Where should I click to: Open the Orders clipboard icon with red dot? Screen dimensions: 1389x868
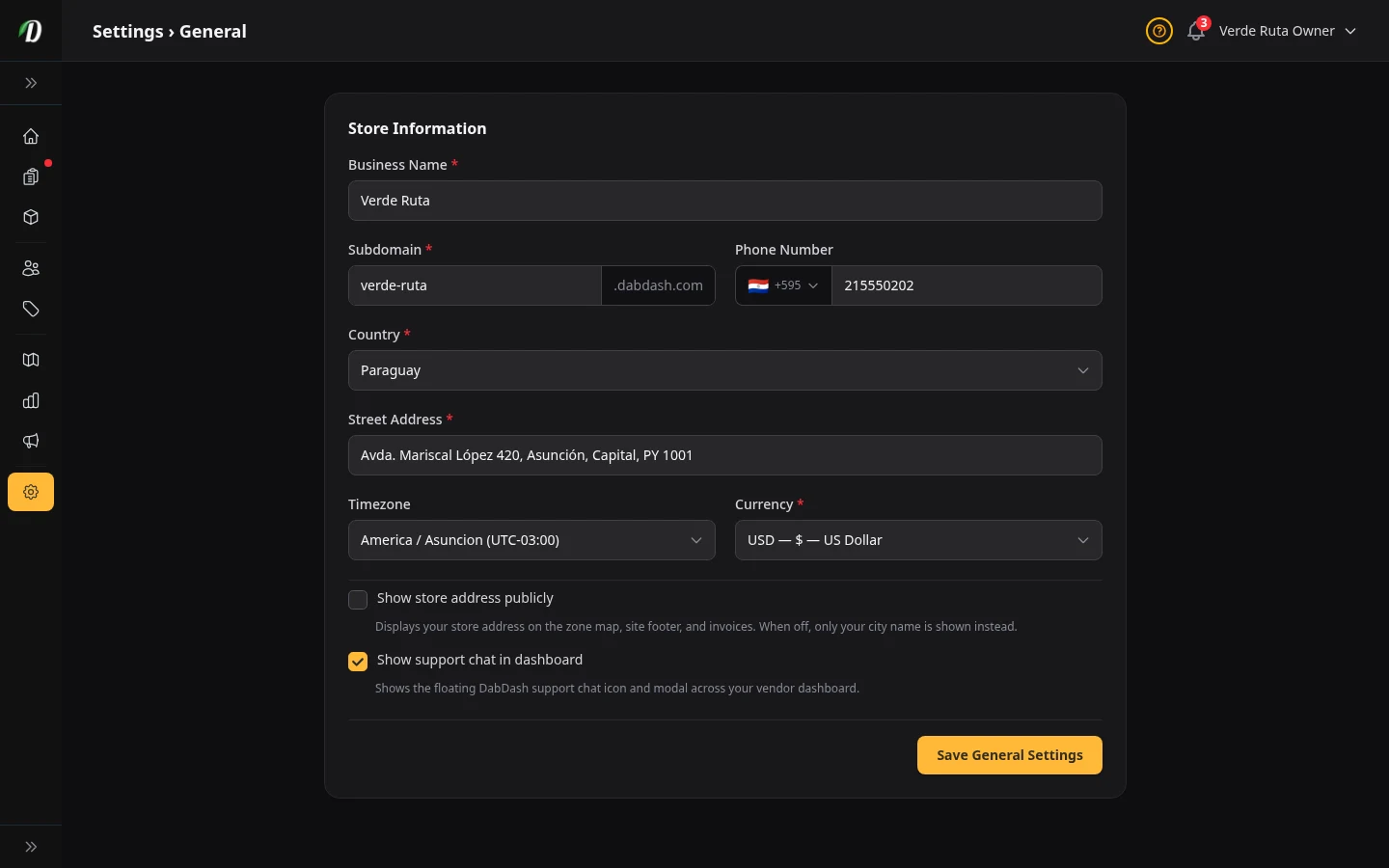(x=31, y=176)
